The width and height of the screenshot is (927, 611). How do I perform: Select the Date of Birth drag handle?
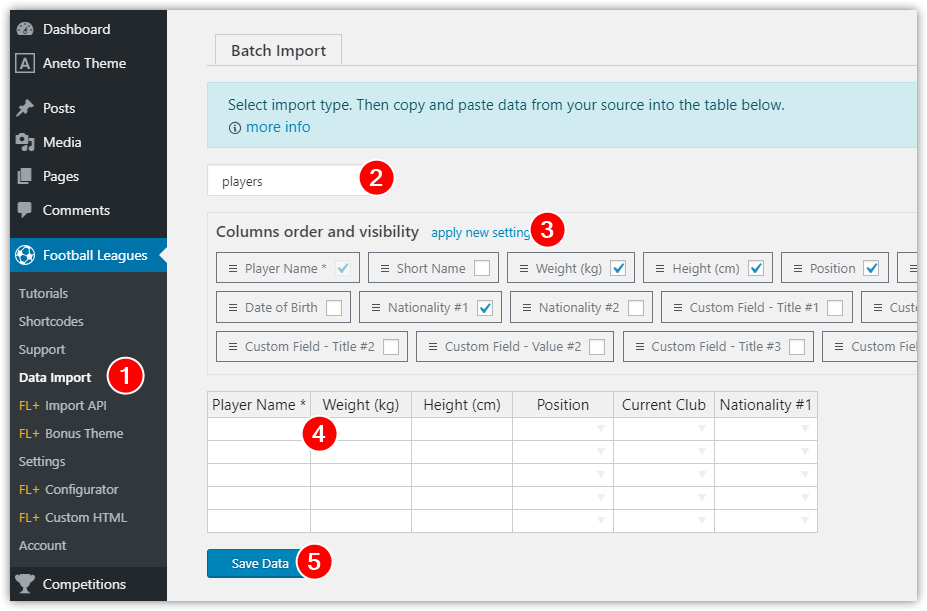coord(233,308)
